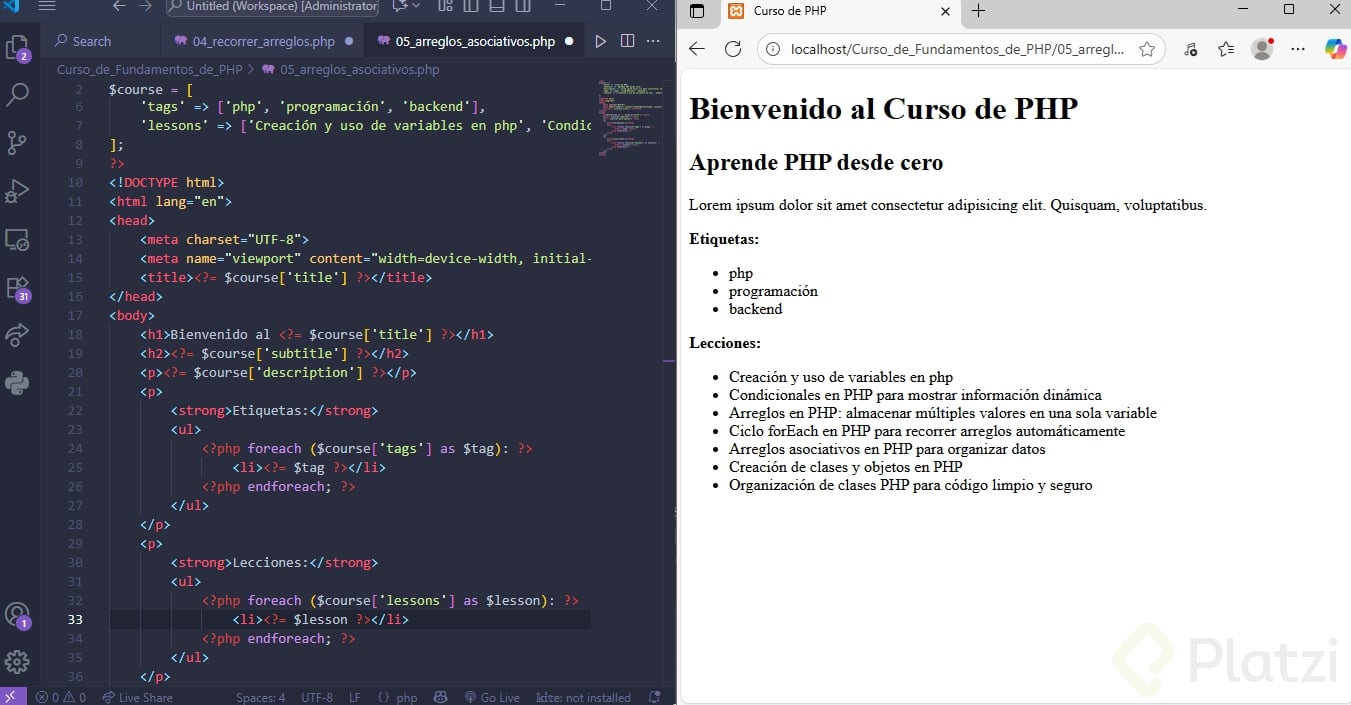Add page to favorites with star icon
This screenshot has width=1351, height=705.
1147,49
